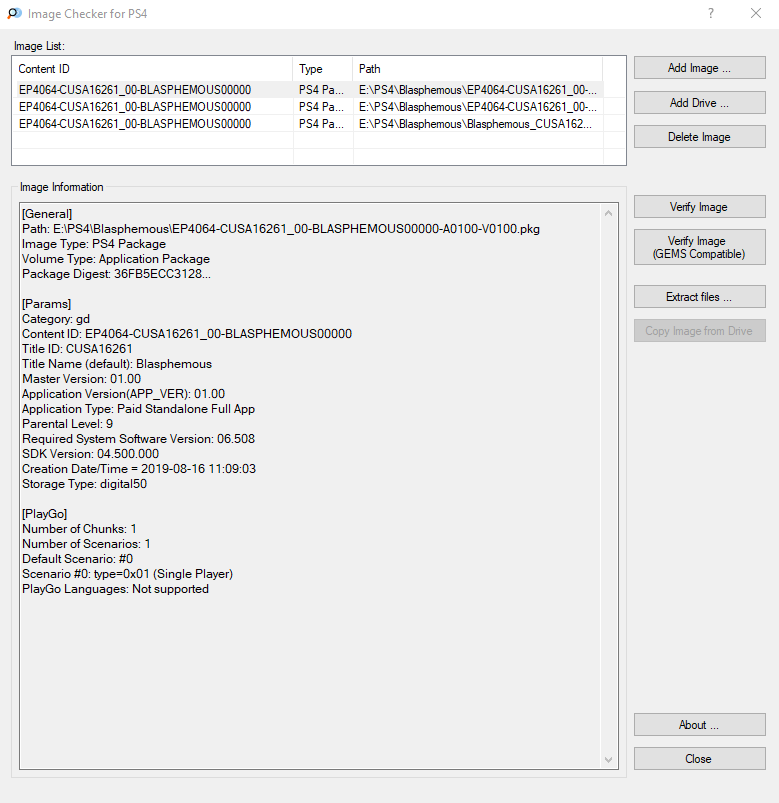Viewport: 779px width, 803px height.
Task: Delete the selected image
Action: (x=700, y=137)
